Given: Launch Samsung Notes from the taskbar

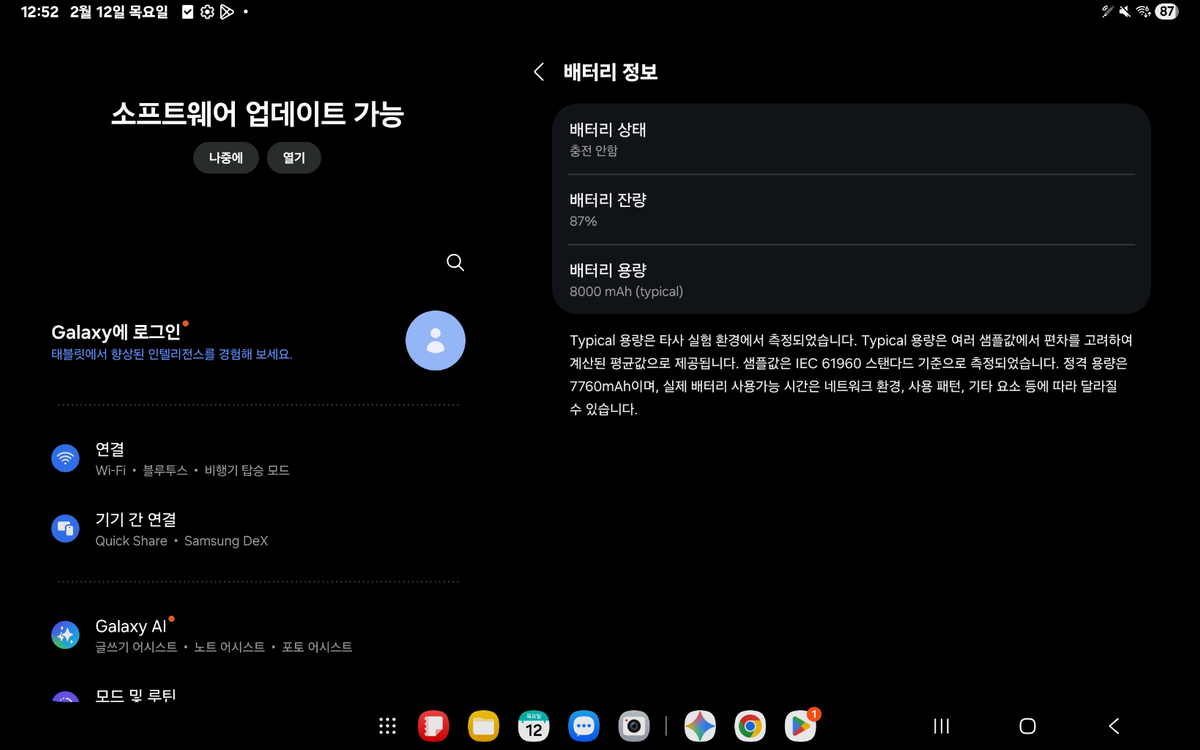Looking at the screenshot, I should coord(434,727).
